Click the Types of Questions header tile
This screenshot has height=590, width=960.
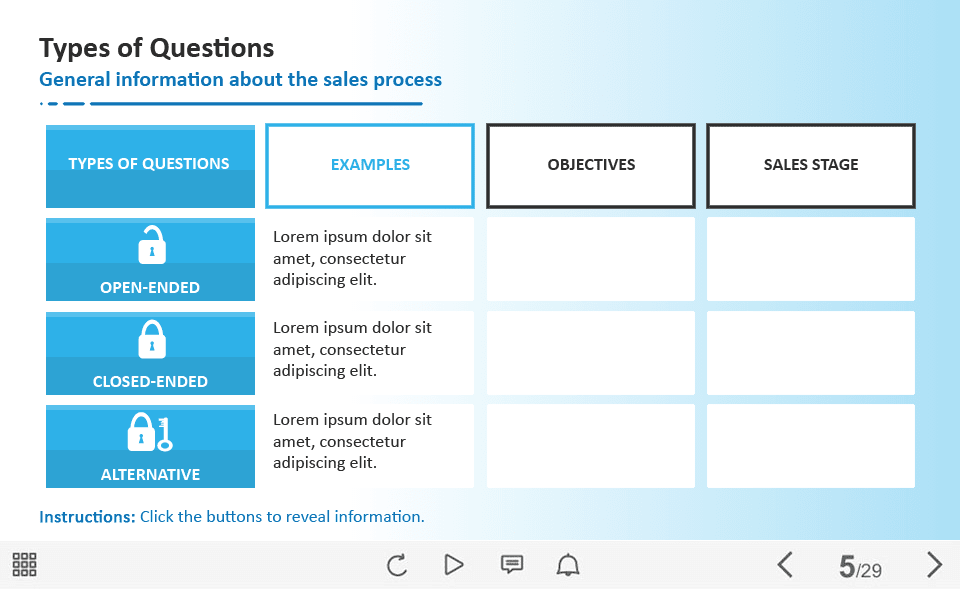pos(150,165)
